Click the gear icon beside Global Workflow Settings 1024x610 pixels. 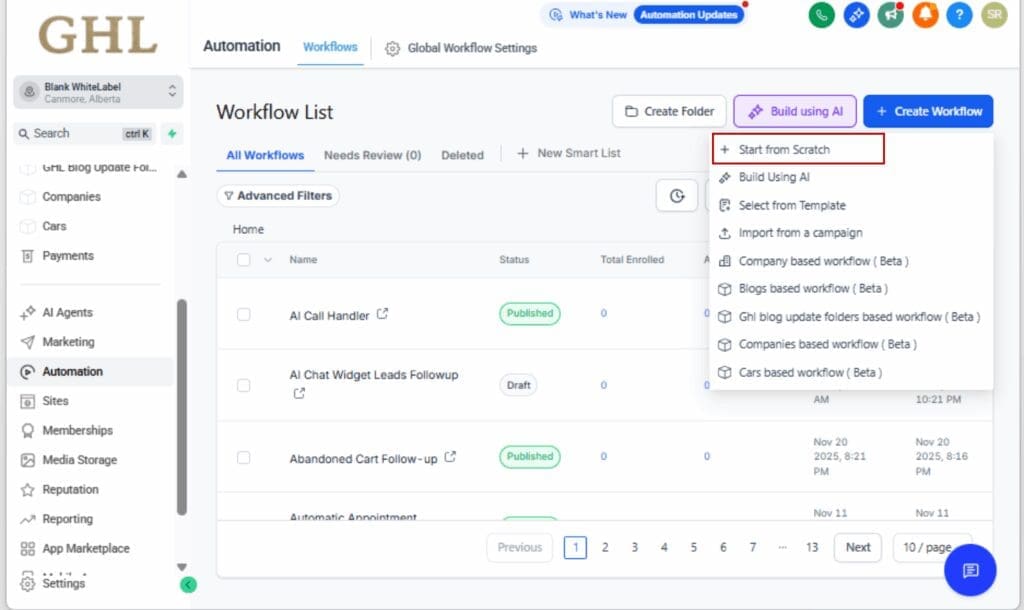pos(392,48)
